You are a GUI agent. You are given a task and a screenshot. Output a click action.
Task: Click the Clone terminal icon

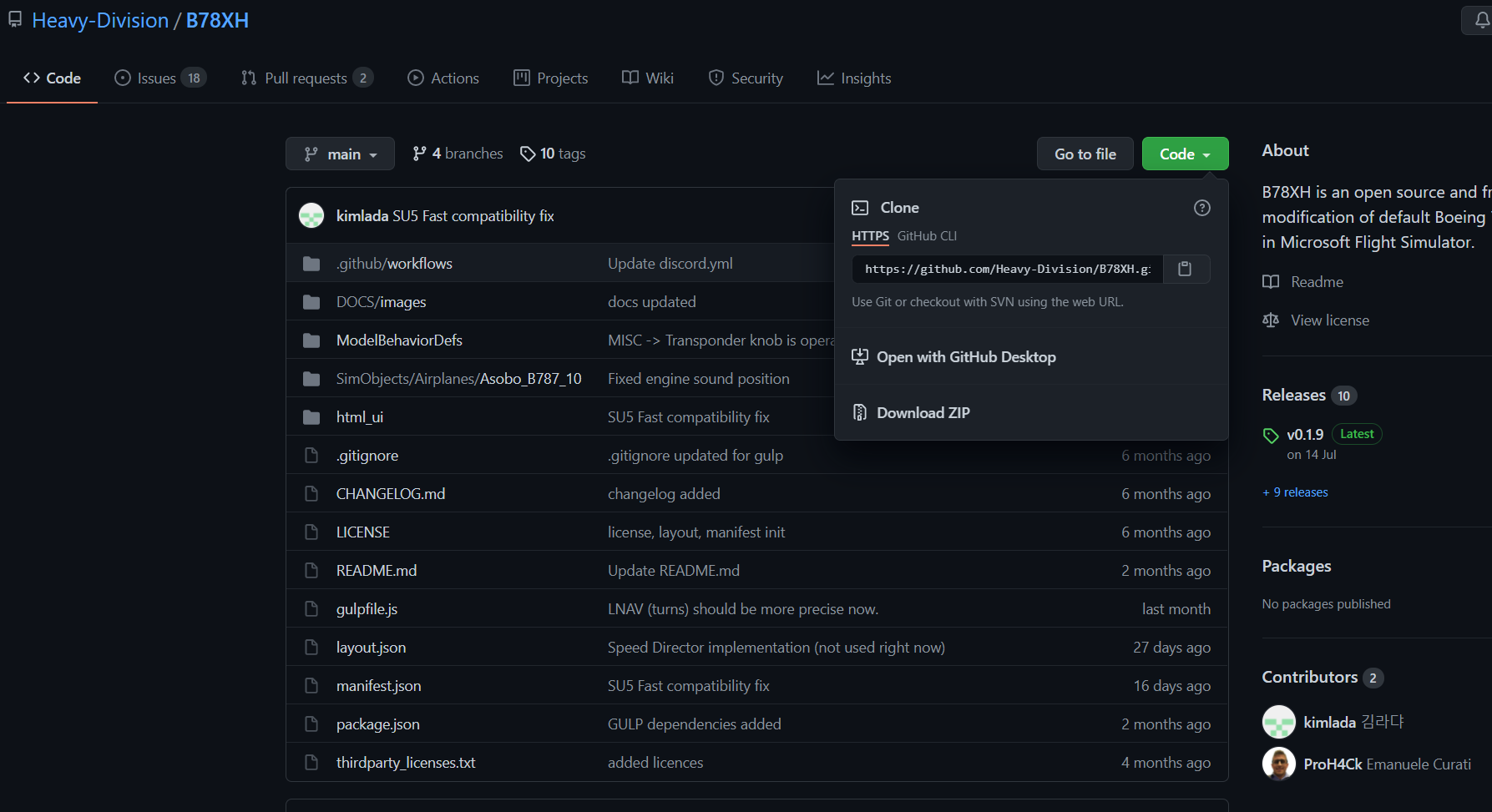pyautogui.click(x=860, y=208)
